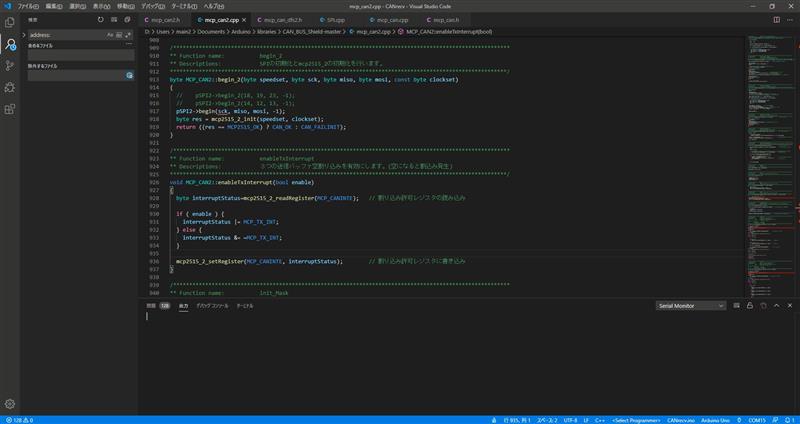Open the Extensions view in activity bar

pyautogui.click(x=10, y=109)
